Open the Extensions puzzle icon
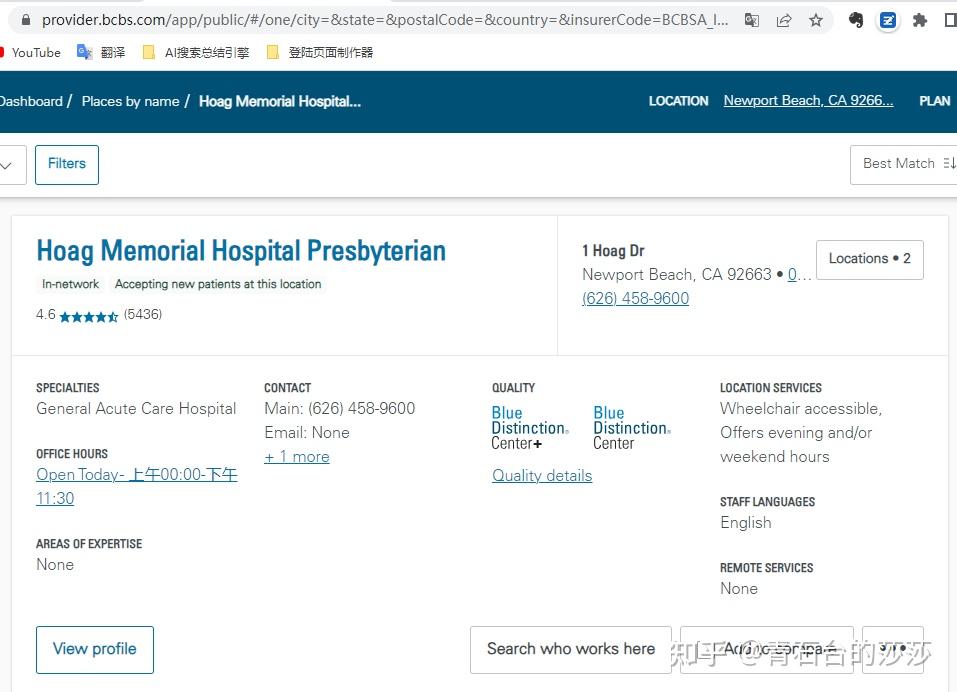Image resolution: width=957 pixels, height=692 pixels. coord(920,20)
